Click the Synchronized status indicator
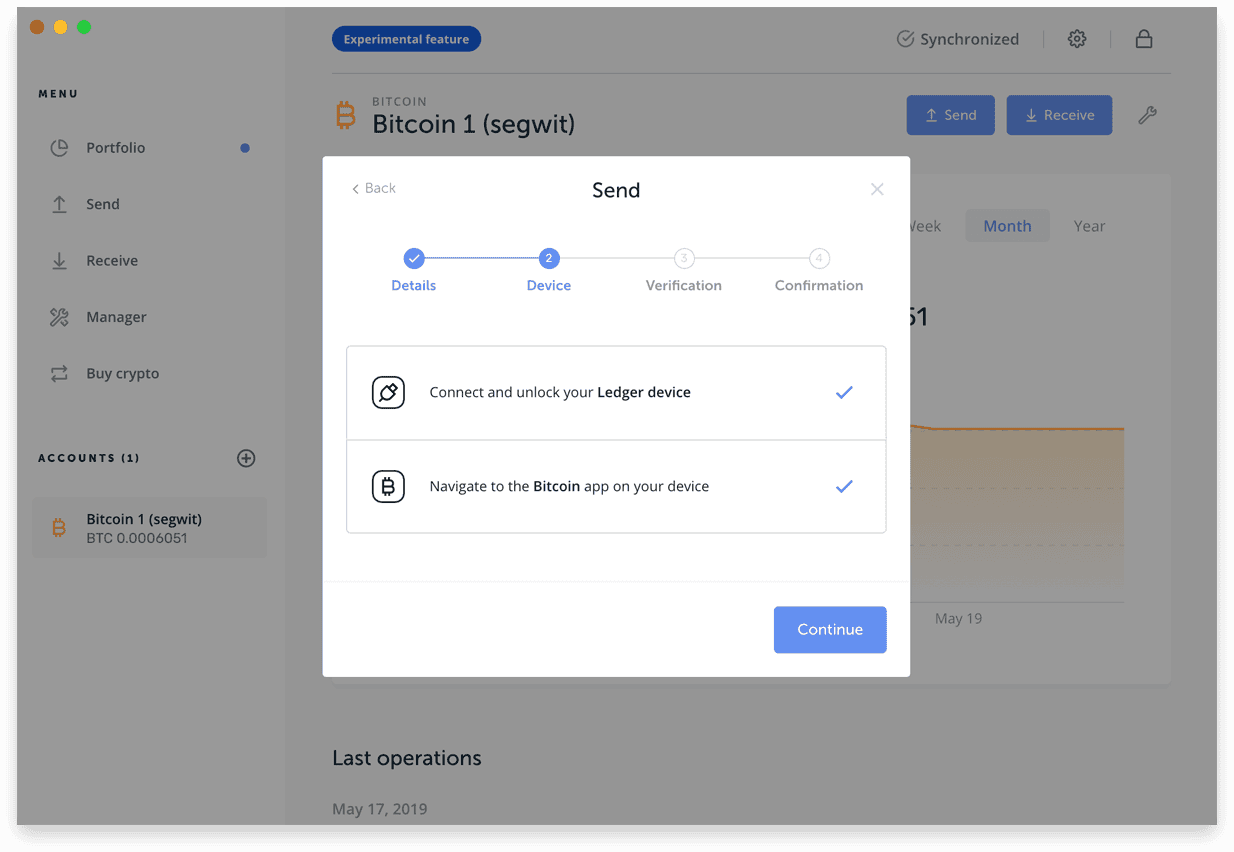Image resolution: width=1234 pixels, height=852 pixels. (958, 39)
